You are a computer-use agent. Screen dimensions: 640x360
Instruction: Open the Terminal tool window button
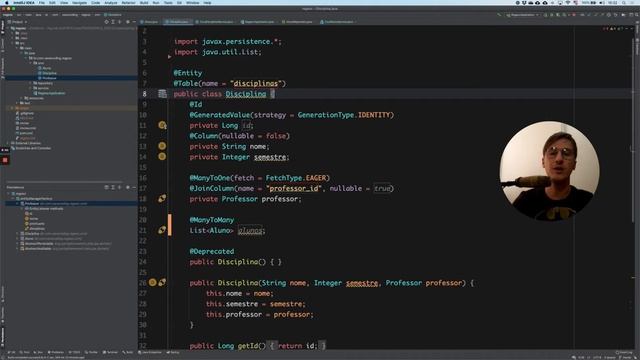[110, 352]
